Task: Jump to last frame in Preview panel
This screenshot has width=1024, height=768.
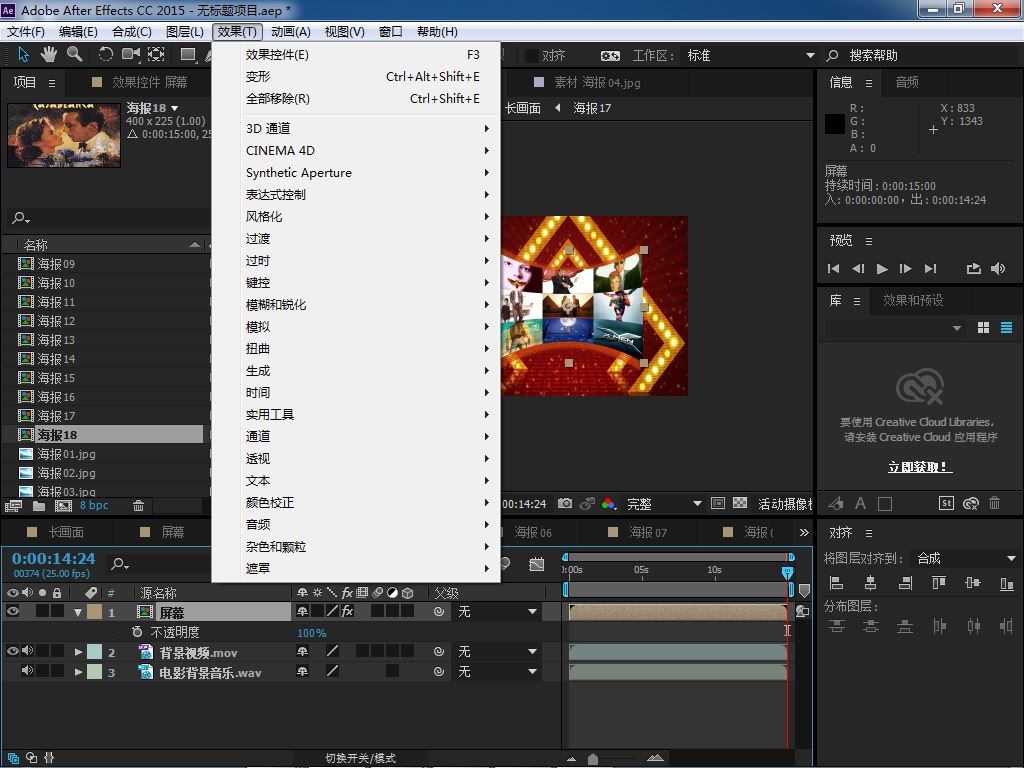Action: pyautogui.click(x=931, y=268)
